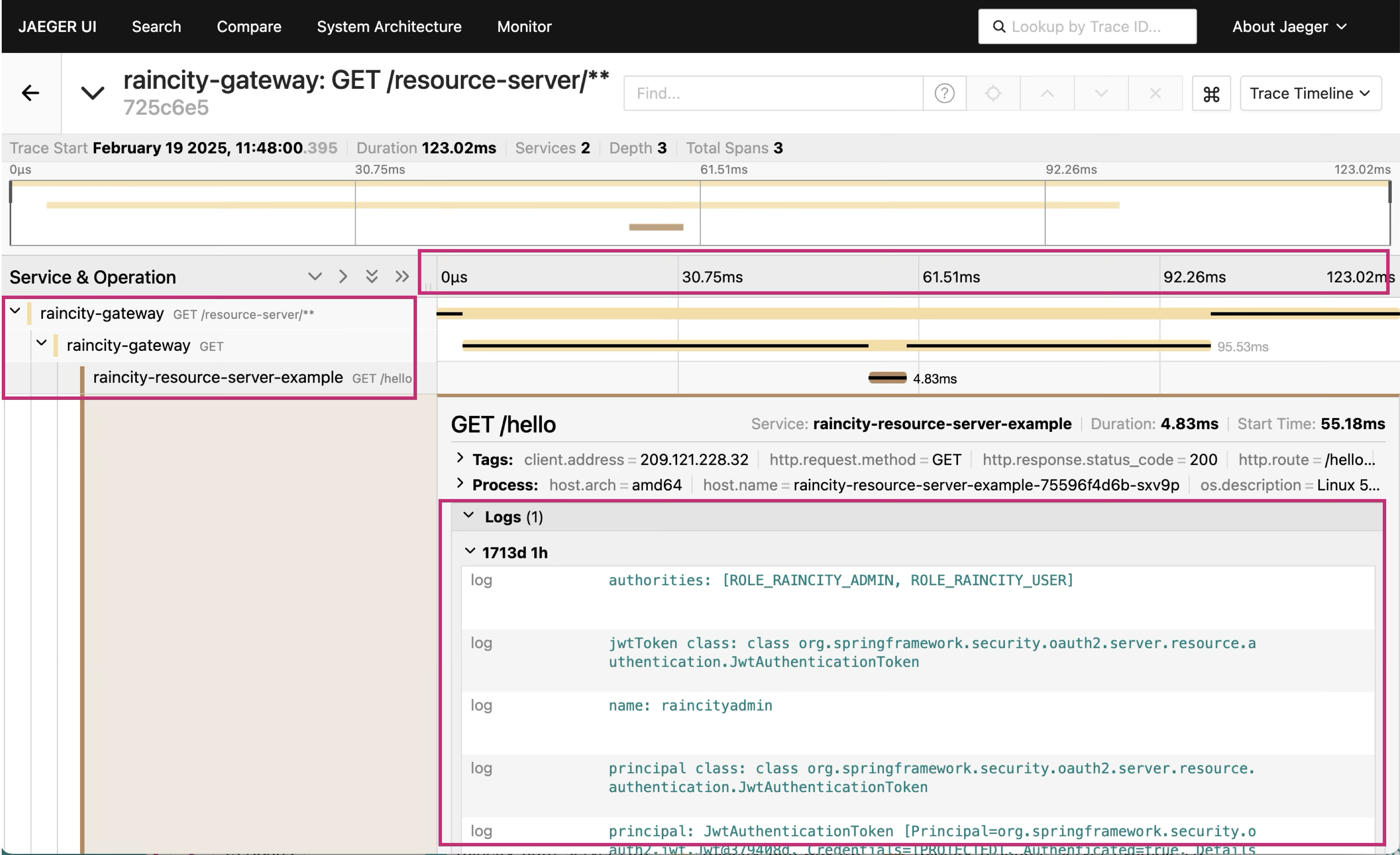
Task: Collapse all spans with double right chevron
Action: click(402, 277)
